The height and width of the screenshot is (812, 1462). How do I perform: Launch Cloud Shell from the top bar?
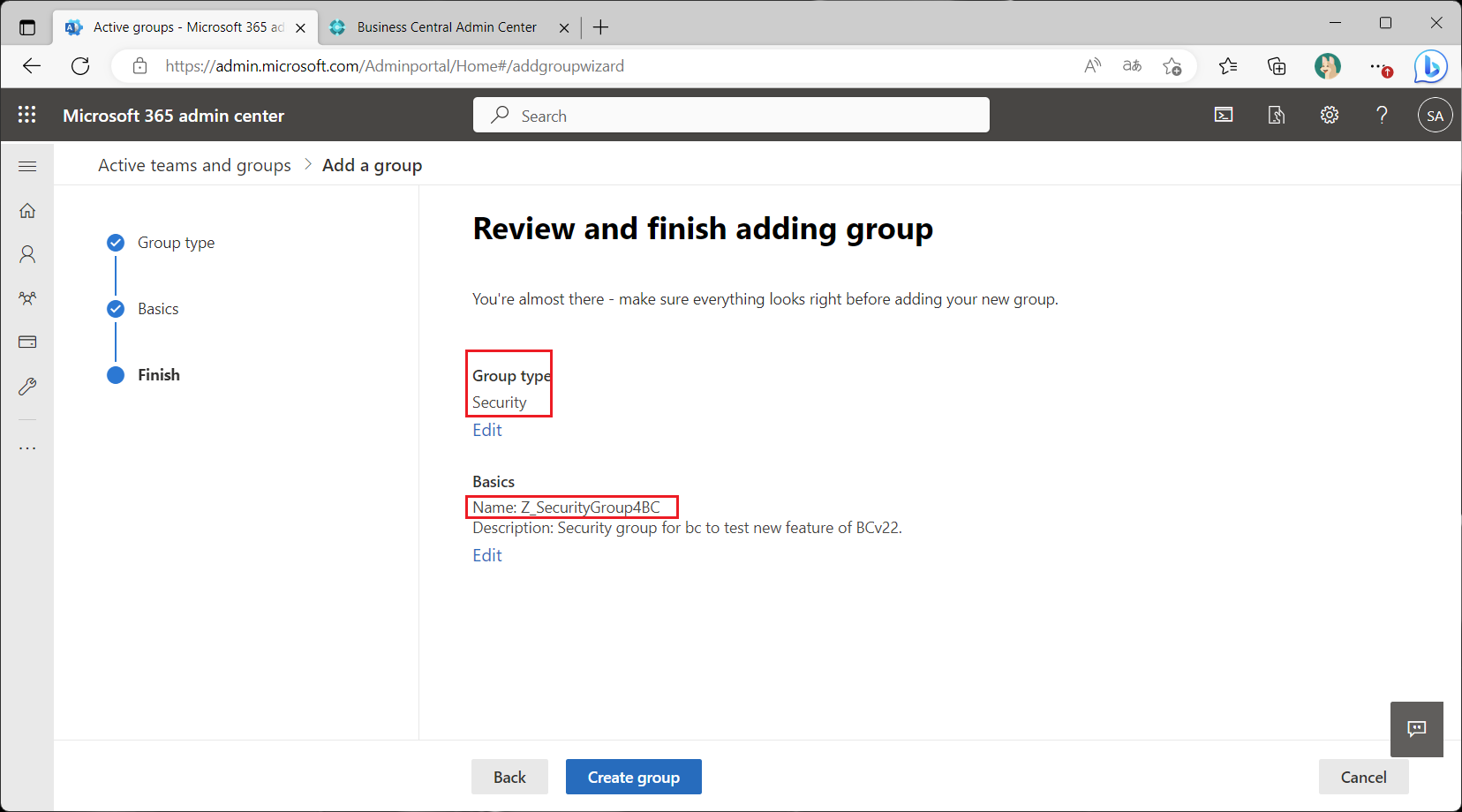[x=1224, y=115]
